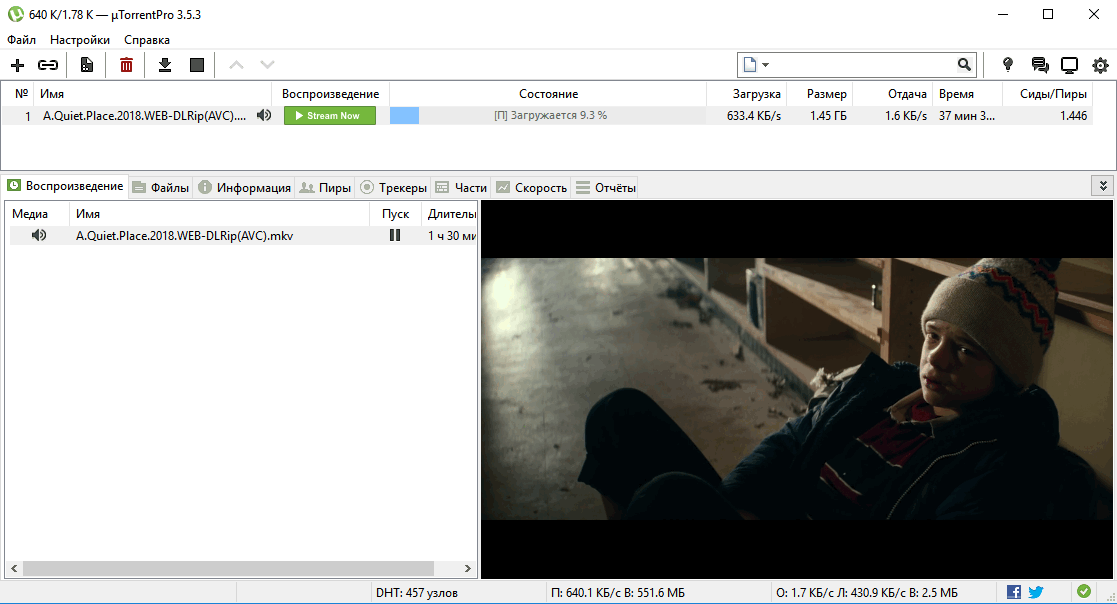The width and height of the screenshot is (1117, 604).
Task: Click the download progress bar
Action: pos(548,115)
